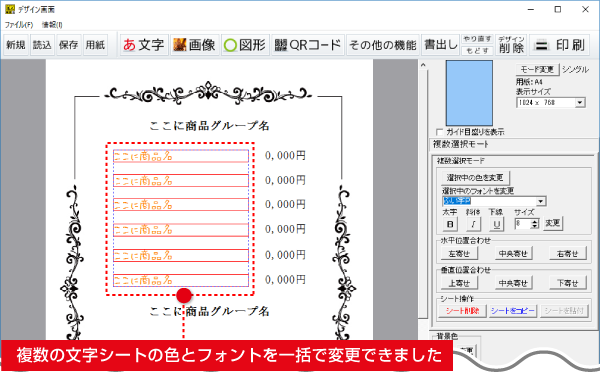Click the シートをコピー button
Viewport: 600px width, 375px height.
[512, 311]
